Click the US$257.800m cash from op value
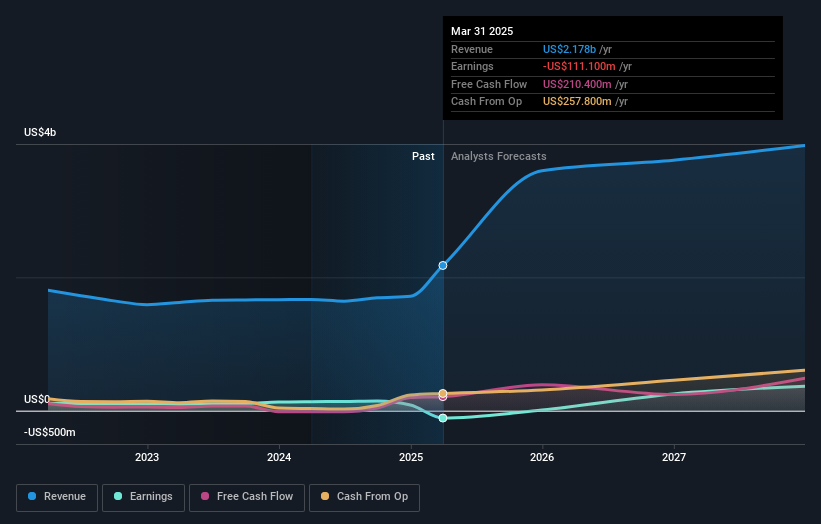Image resolution: width=821 pixels, height=524 pixels. (577, 102)
